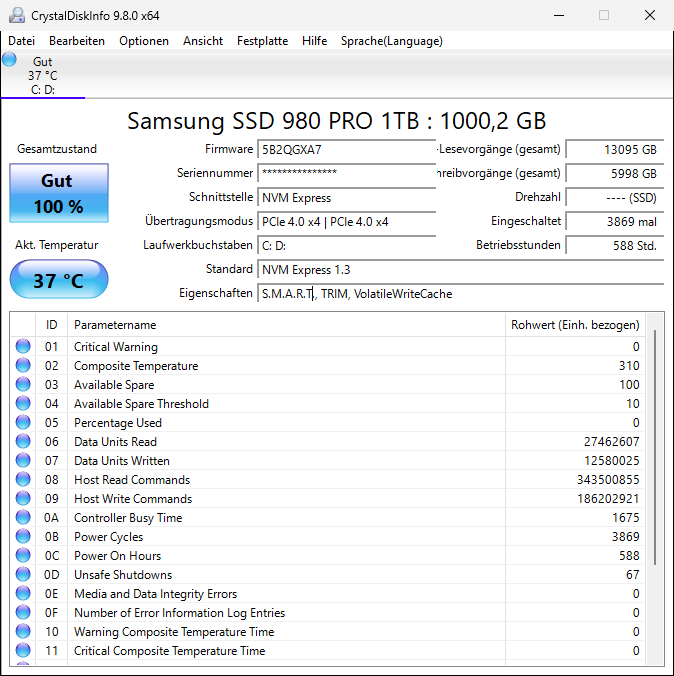674x676 pixels.
Task: Click the attribute list vertical scrollbar
Action: coord(655,447)
